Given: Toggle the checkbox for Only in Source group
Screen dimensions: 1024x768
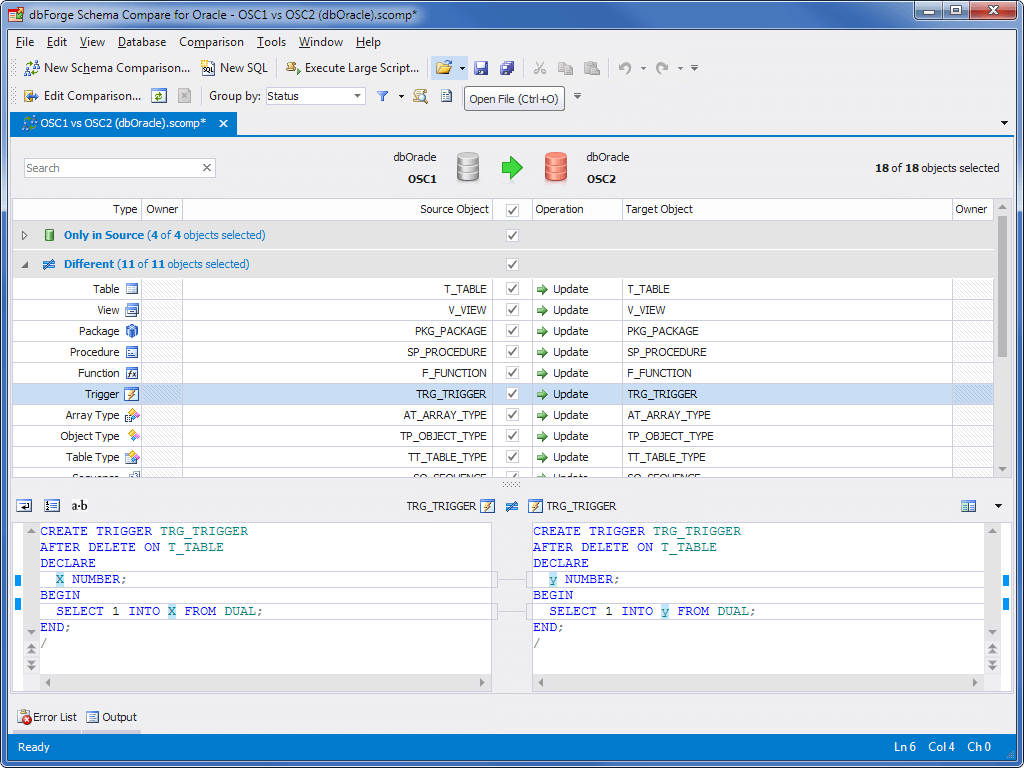Looking at the screenshot, I should pos(512,235).
